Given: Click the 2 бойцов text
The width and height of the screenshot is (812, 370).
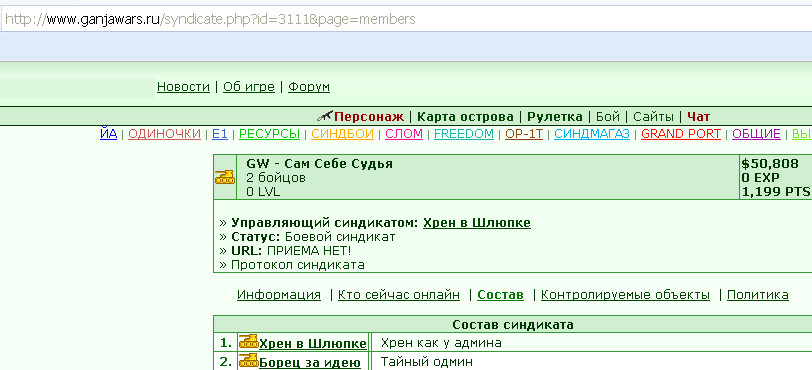Looking at the screenshot, I should coord(276,178).
